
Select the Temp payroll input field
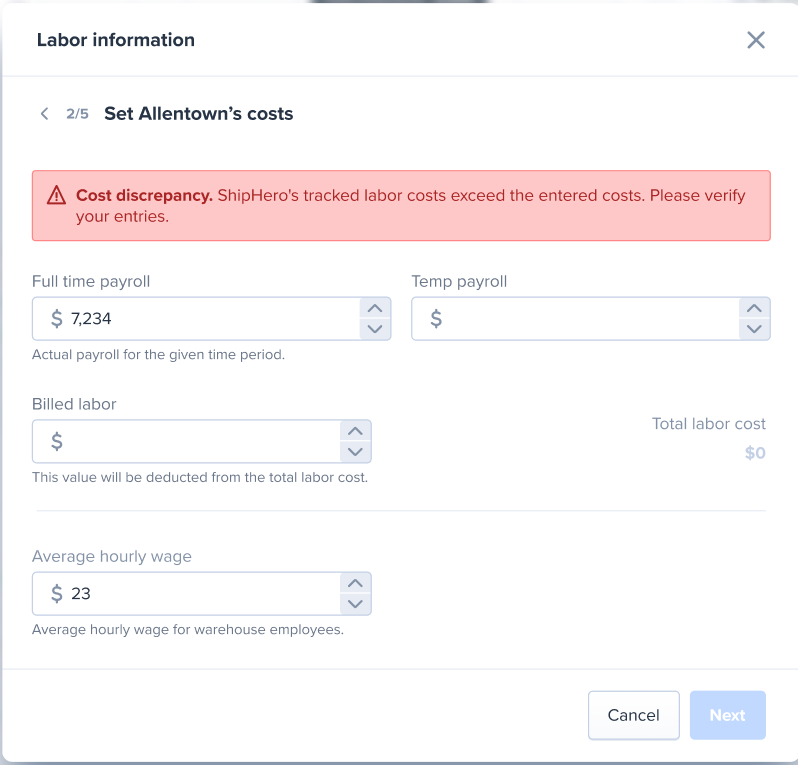(575, 319)
